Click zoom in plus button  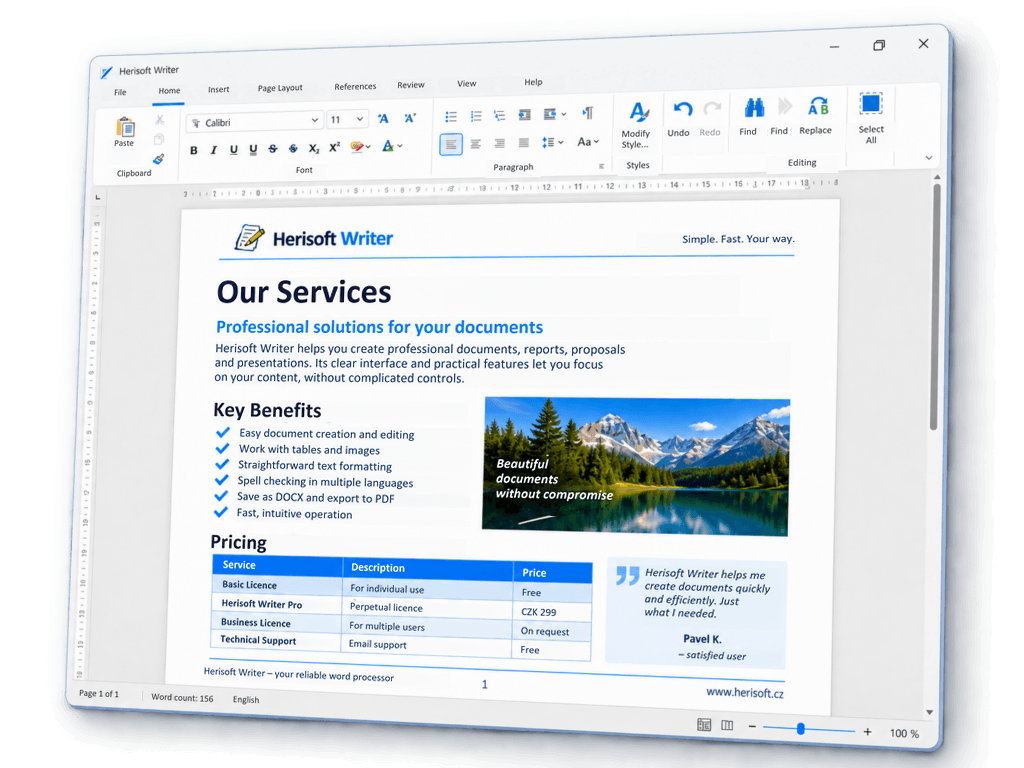(x=867, y=732)
